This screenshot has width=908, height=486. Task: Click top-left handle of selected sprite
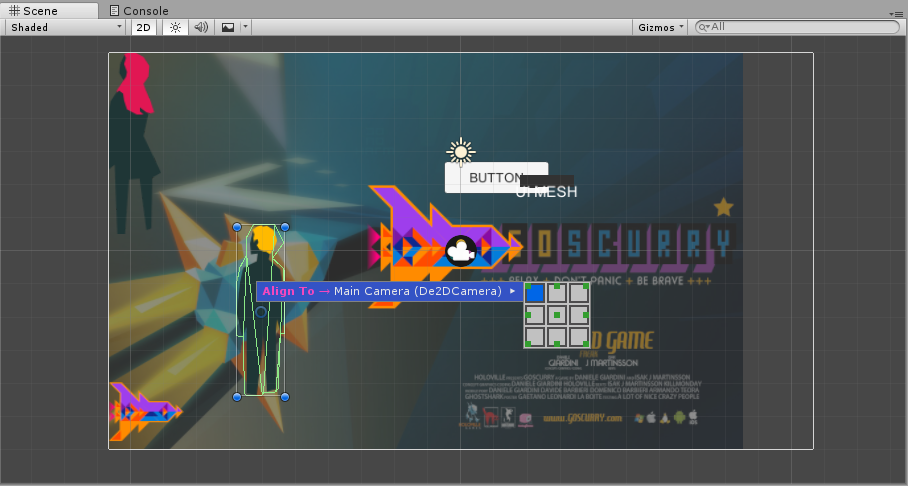pyautogui.click(x=237, y=227)
